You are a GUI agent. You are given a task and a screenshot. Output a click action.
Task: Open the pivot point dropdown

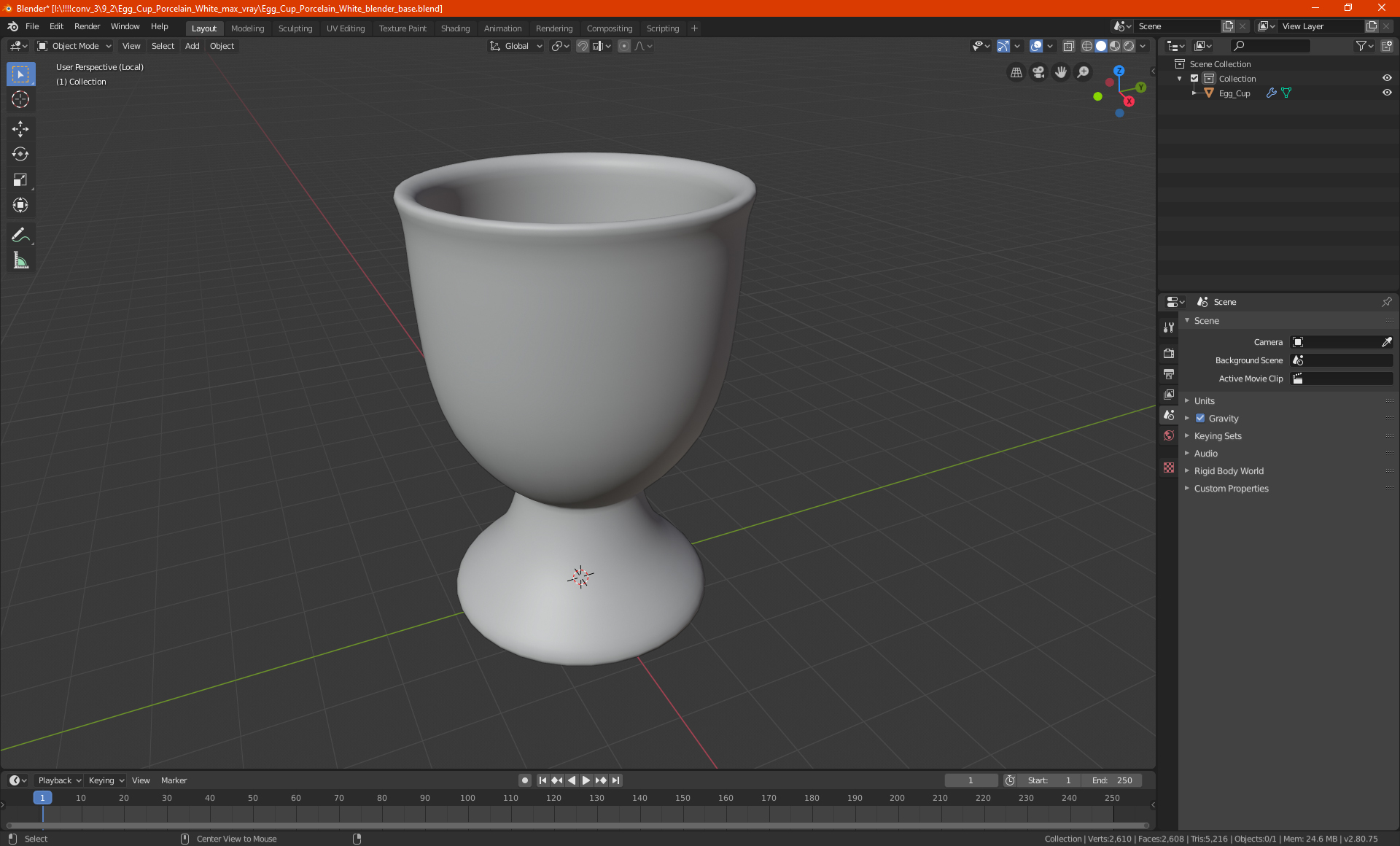pos(560,46)
